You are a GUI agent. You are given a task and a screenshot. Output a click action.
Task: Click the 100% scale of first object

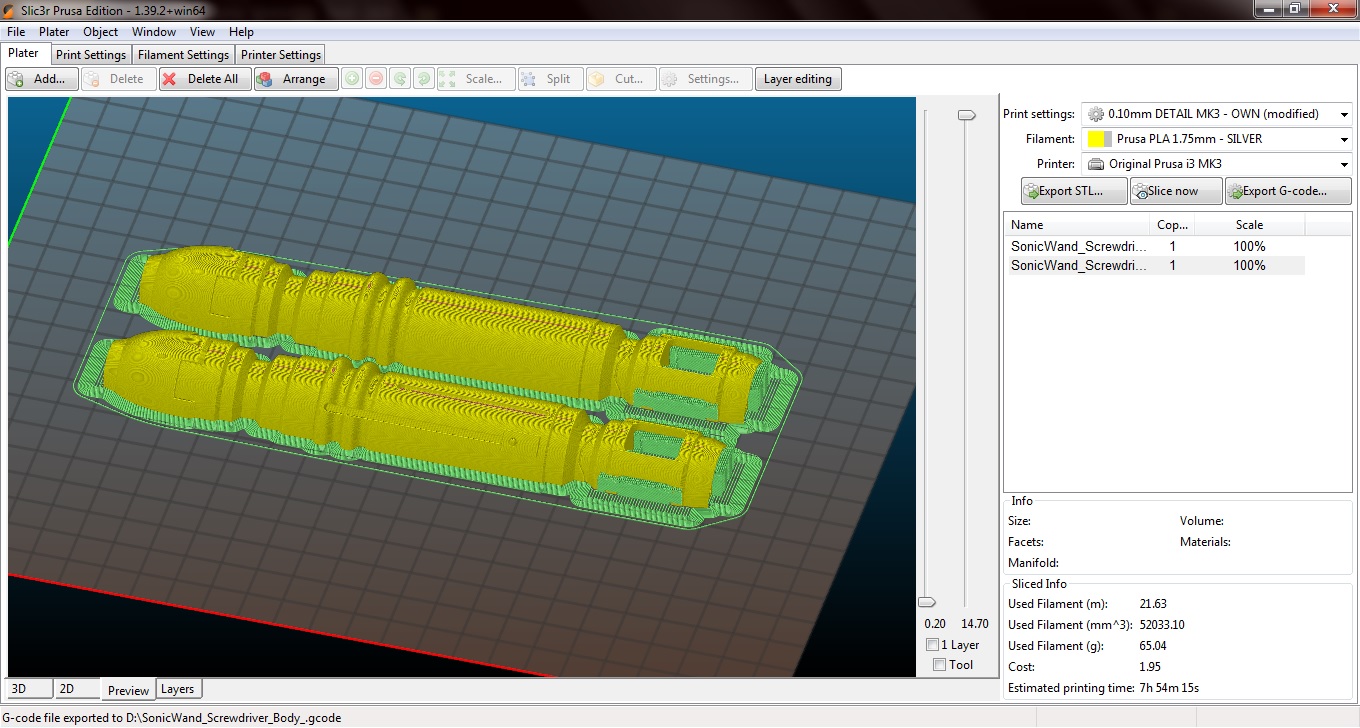(x=1249, y=246)
